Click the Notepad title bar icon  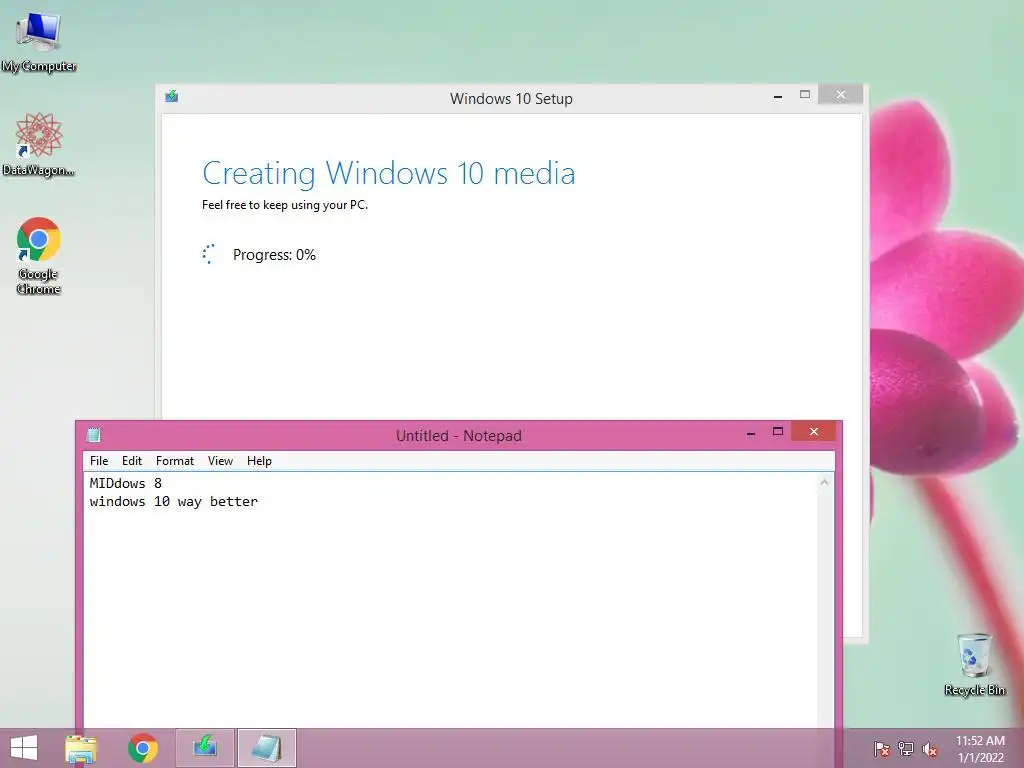coord(94,434)
